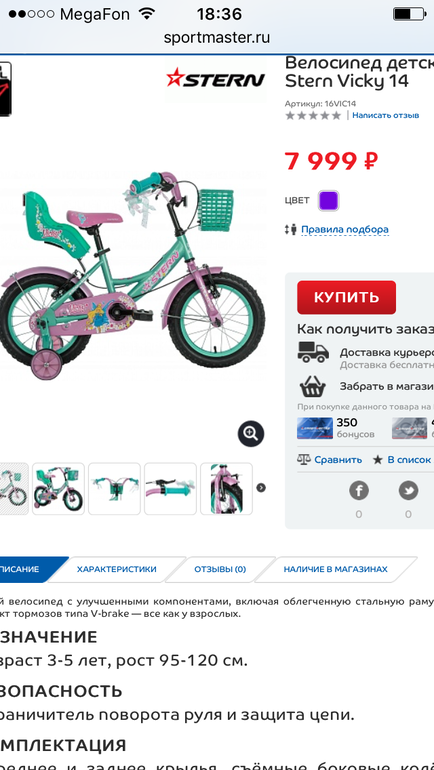Open the Правила подбора link
Viewport: 434px width, 770px height.
tap(345, 229)
